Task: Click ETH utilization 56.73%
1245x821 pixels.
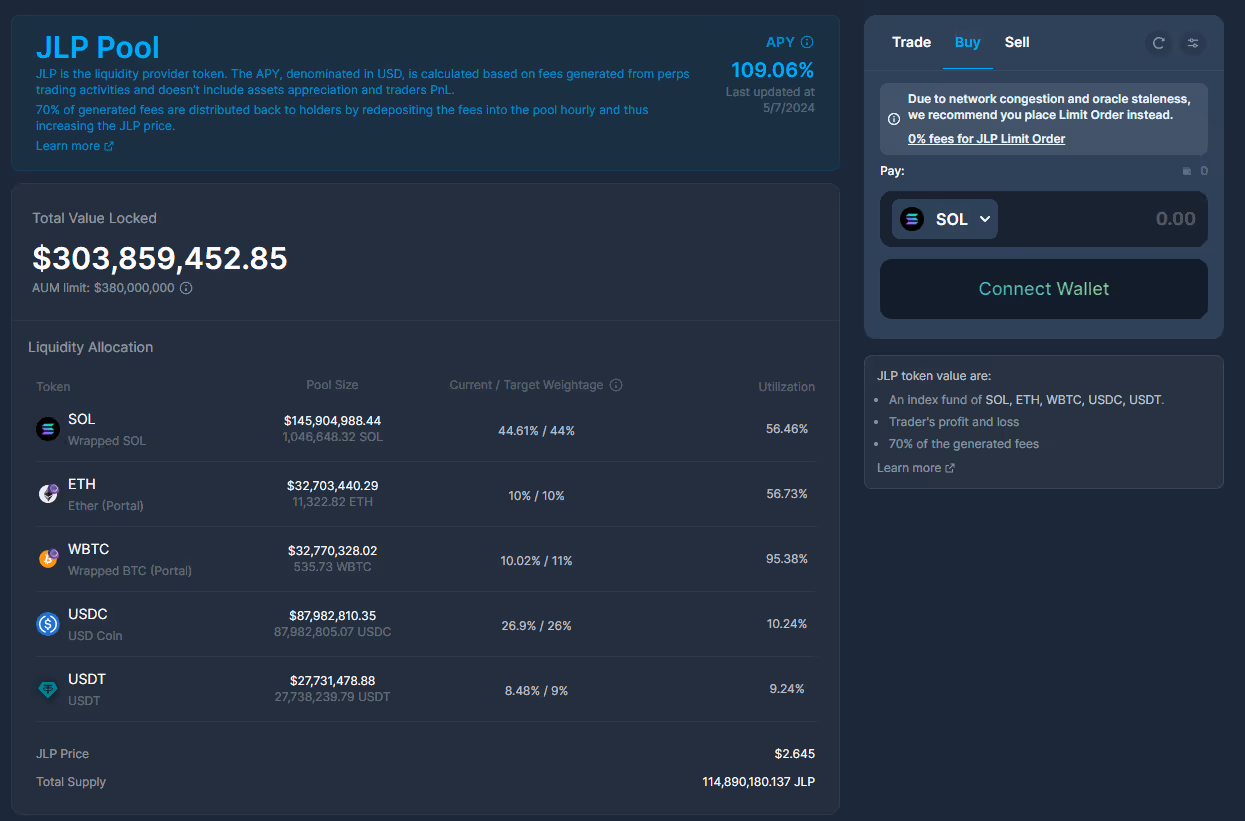Action: 787,494
